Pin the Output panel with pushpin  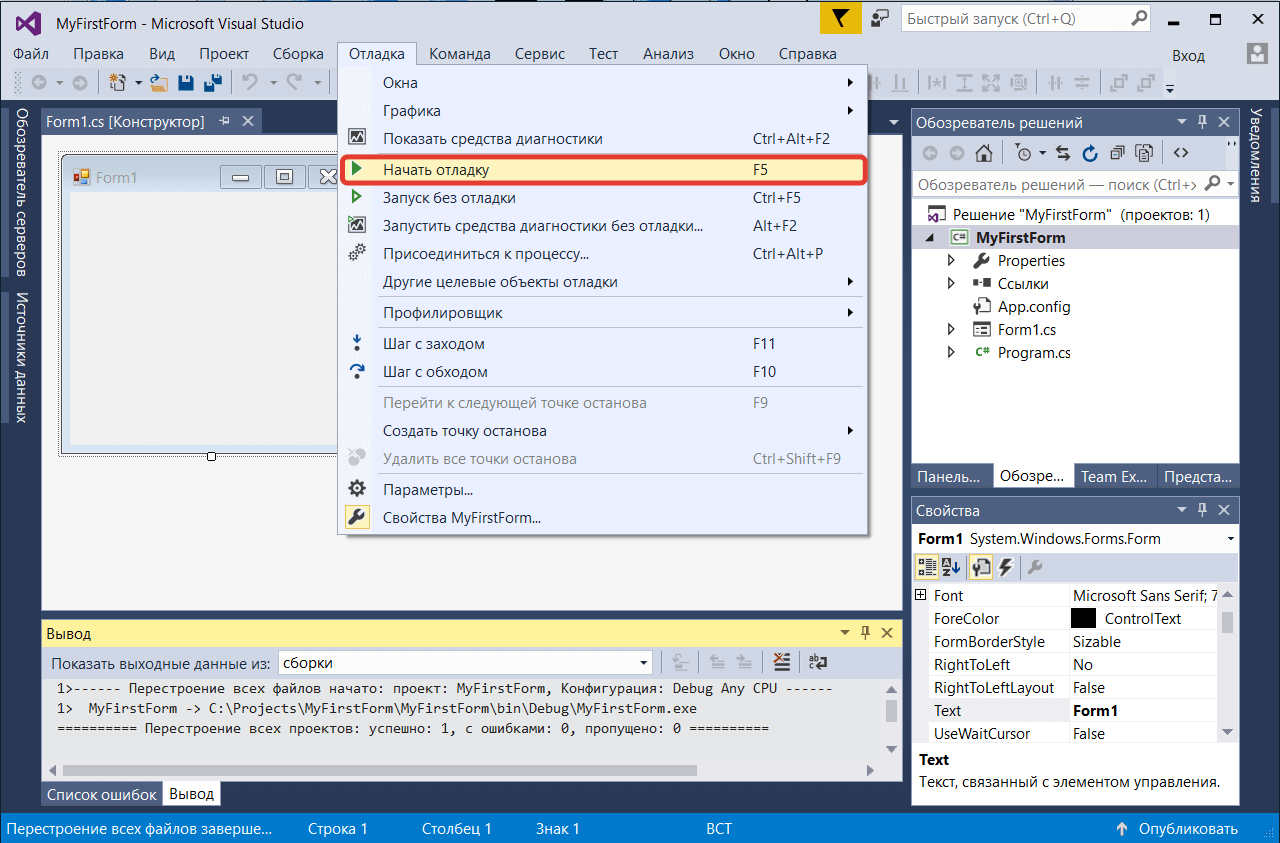tap(866, 633)
